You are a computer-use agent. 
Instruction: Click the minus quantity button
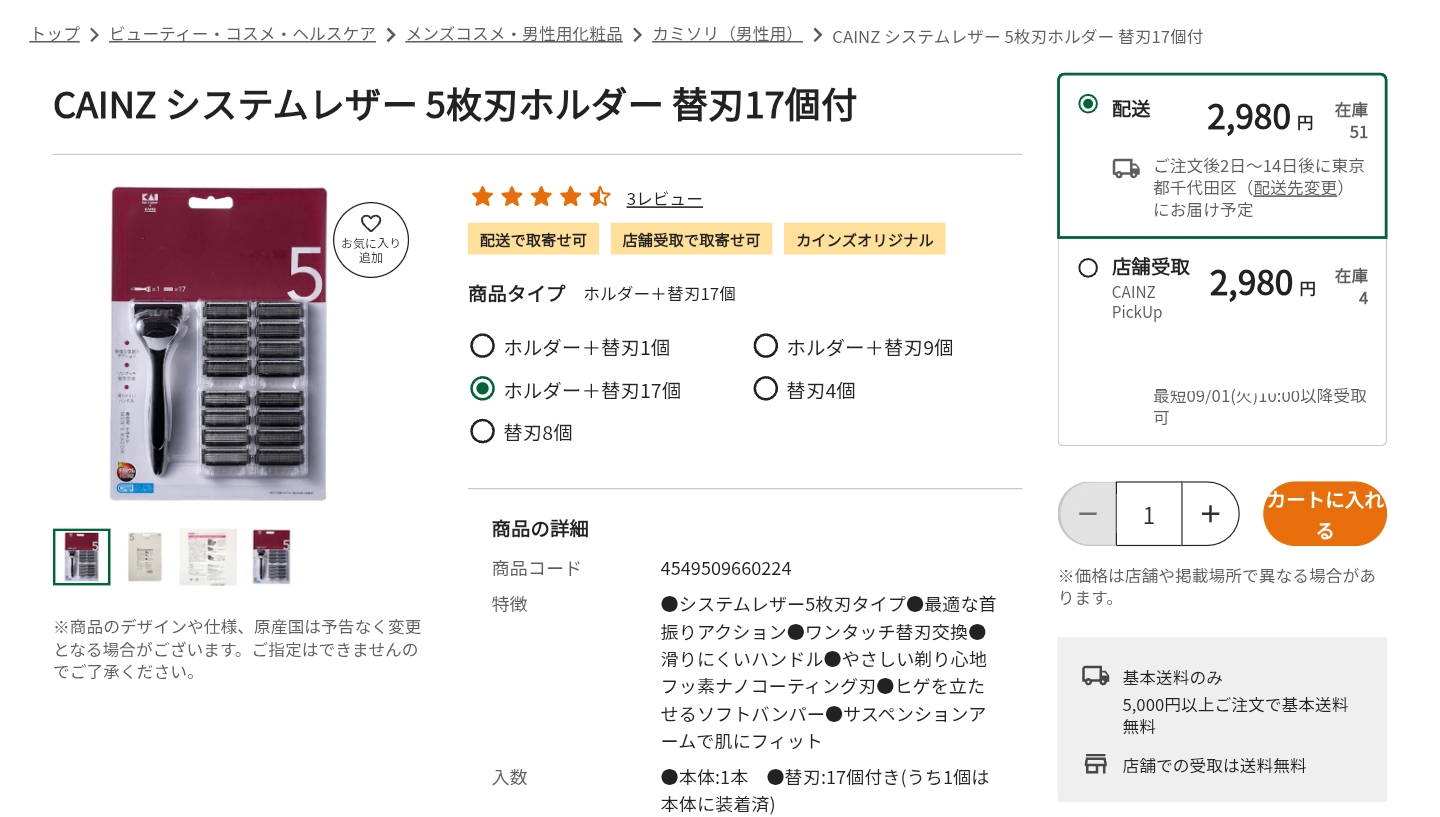click(1088, 514)
